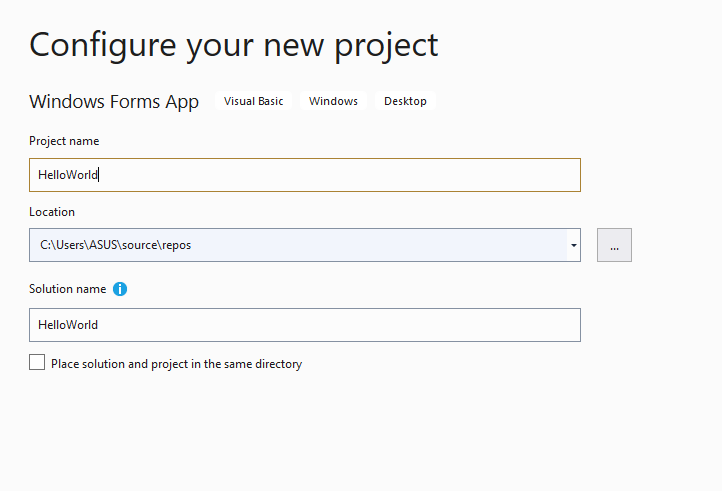
Task: Select the Desktop tag
Action: (405, 101)
